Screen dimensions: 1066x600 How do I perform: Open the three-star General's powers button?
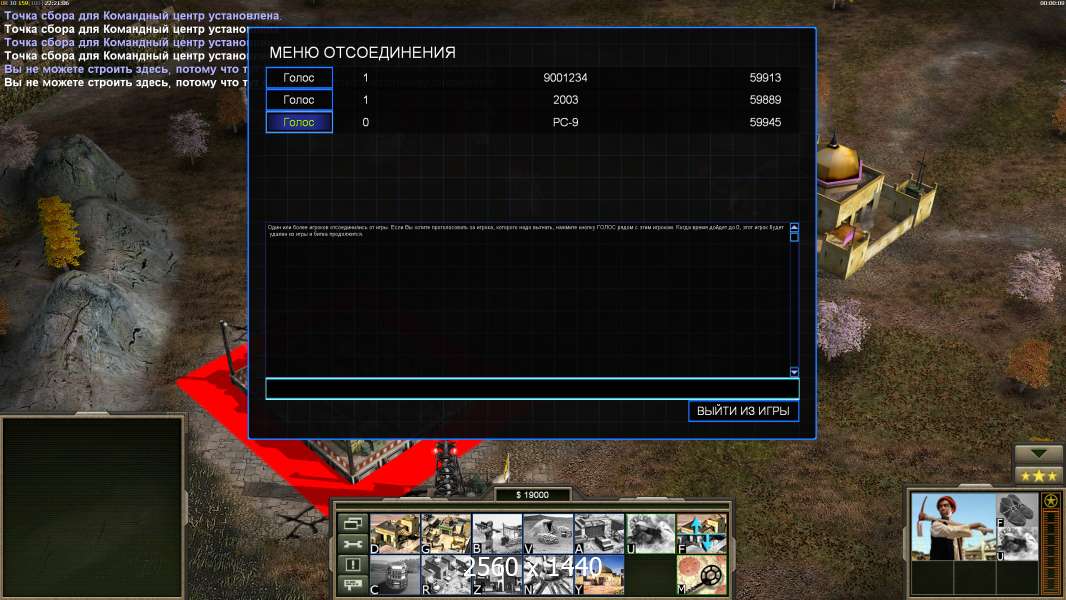(1038, 476)
